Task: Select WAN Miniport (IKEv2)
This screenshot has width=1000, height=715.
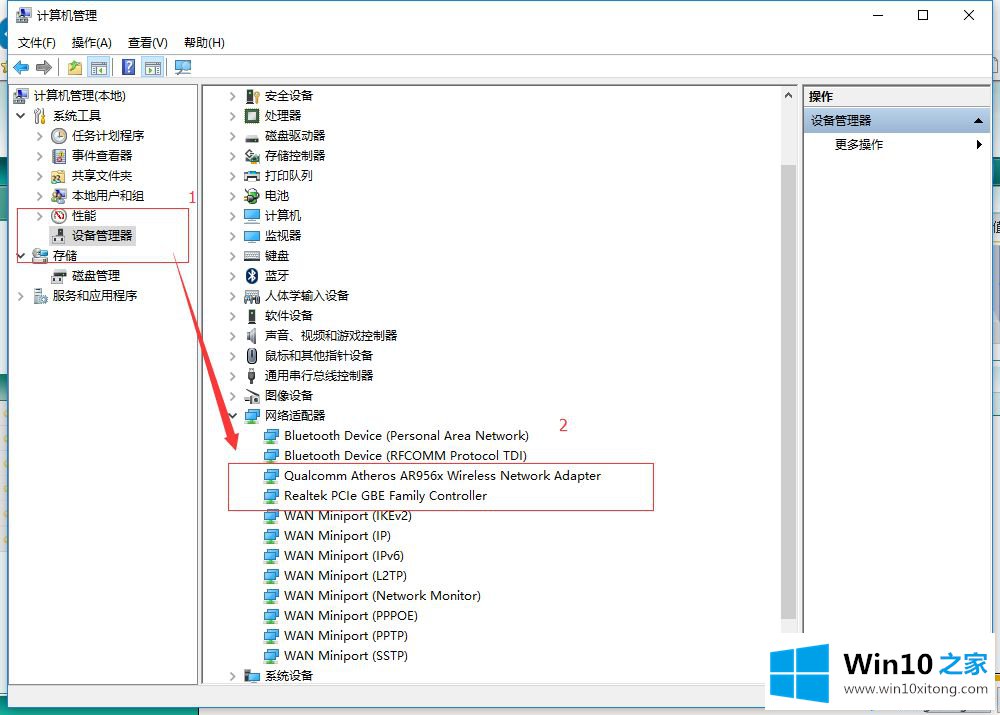Action: pyautogui.click(x=348, y=515)
